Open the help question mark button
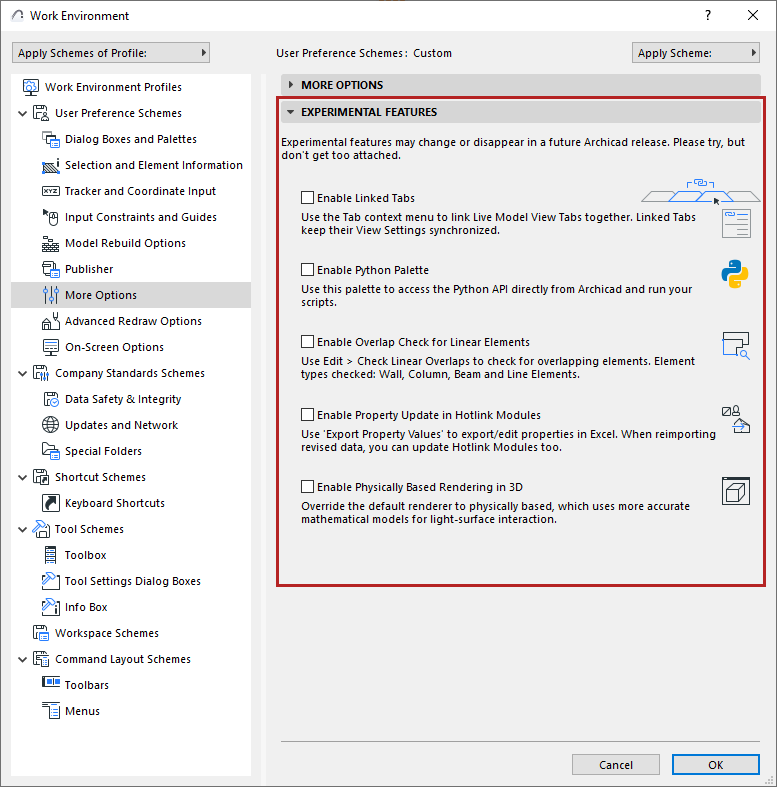Screen dimensions: 777x787 click(708, 15)
